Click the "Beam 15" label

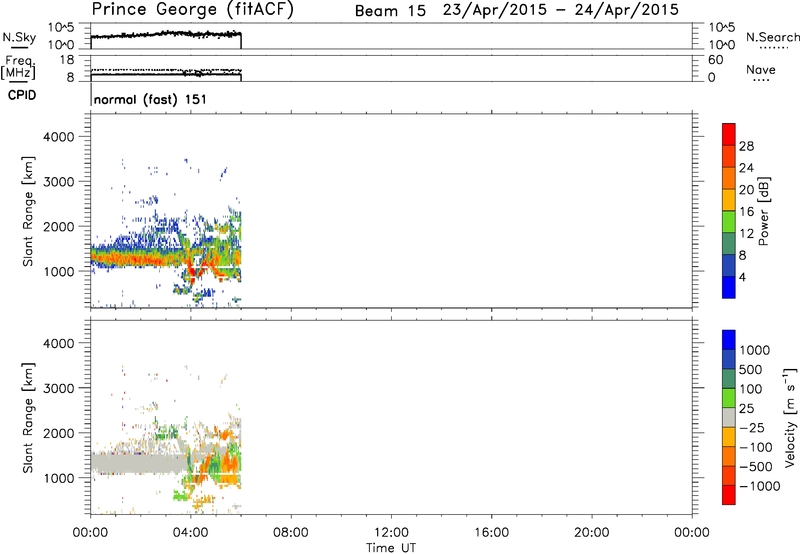click(x=390, y=11)
